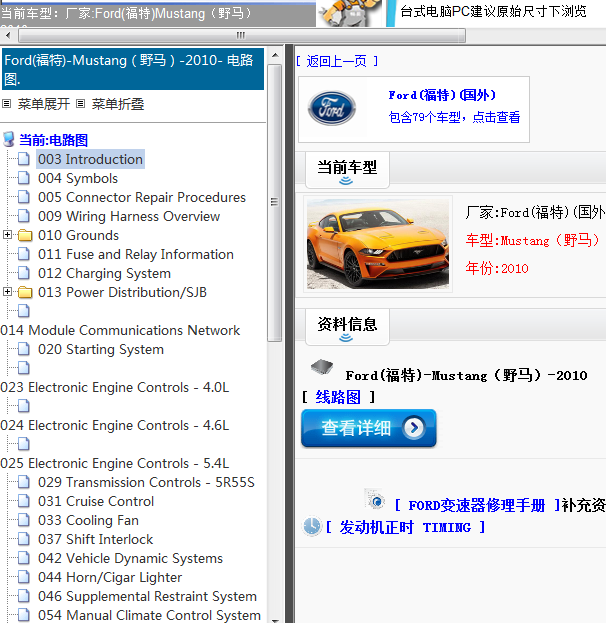Click the chip icon above 线路图
The height and width of the screenshot is (623, 606).
point(322,367)
